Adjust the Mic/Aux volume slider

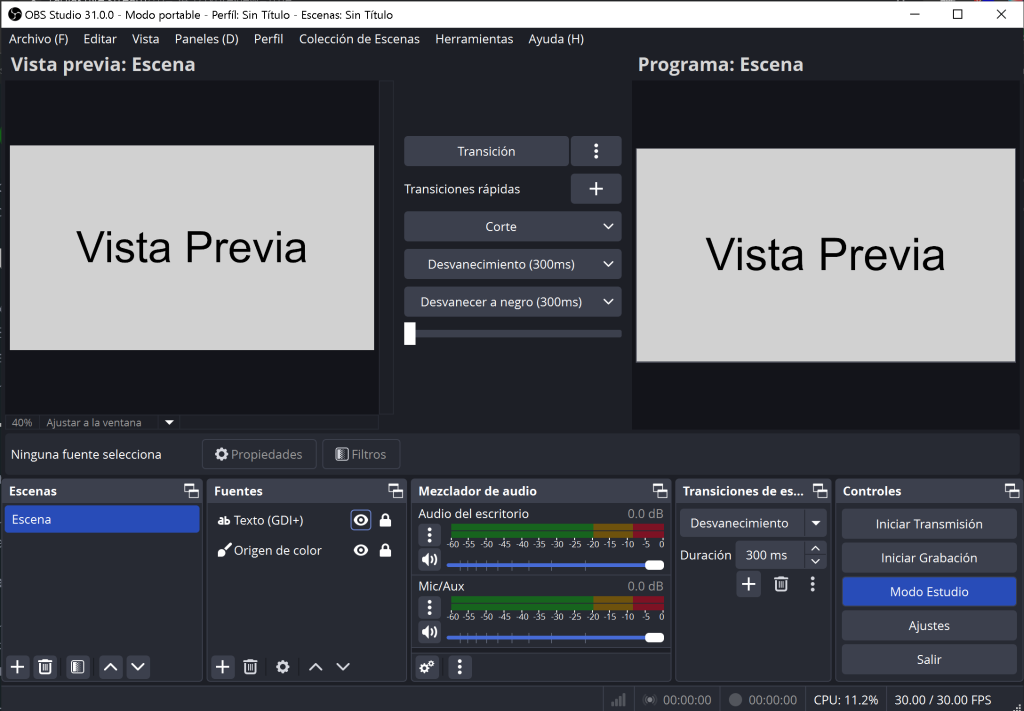(555, 636)
